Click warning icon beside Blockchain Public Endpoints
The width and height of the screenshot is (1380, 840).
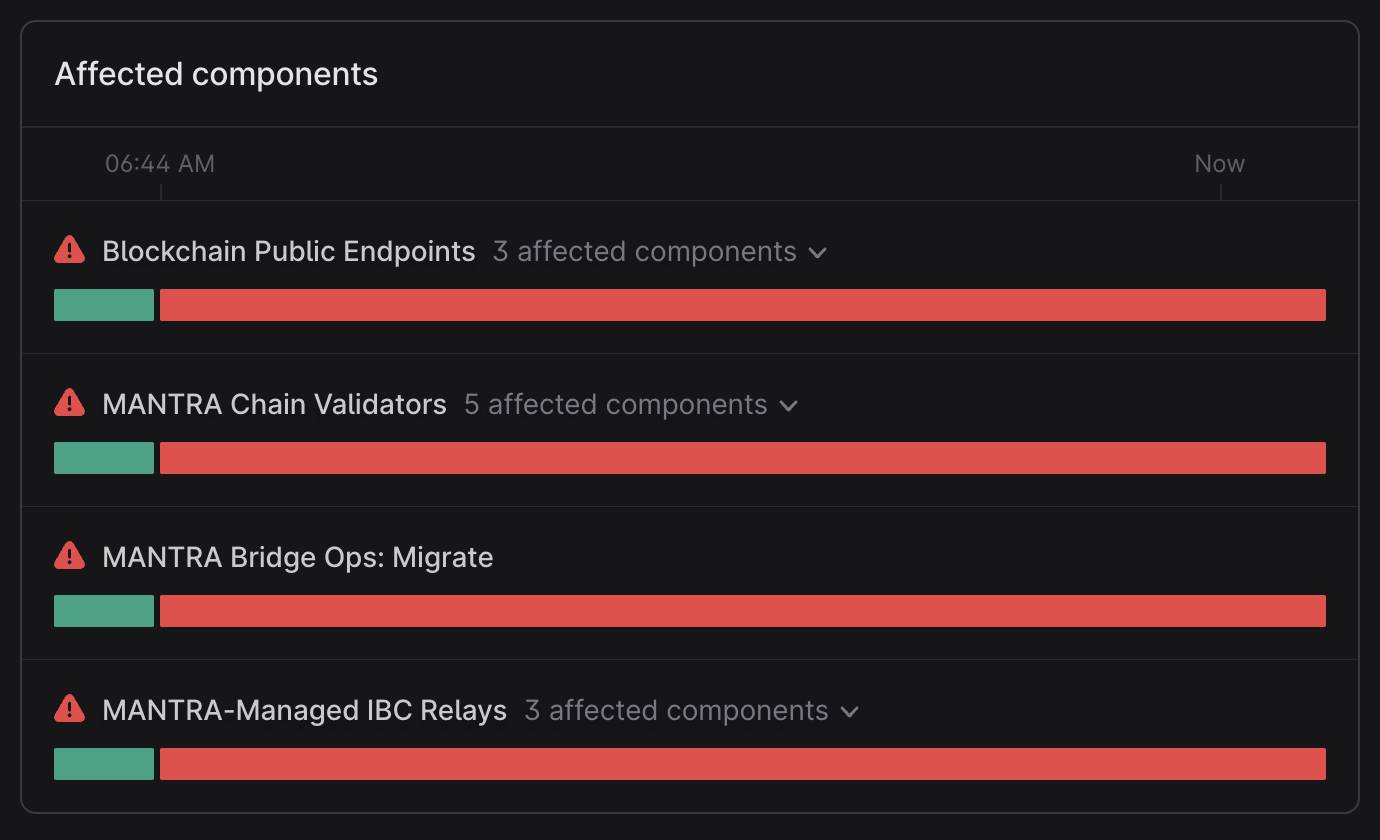69,250
